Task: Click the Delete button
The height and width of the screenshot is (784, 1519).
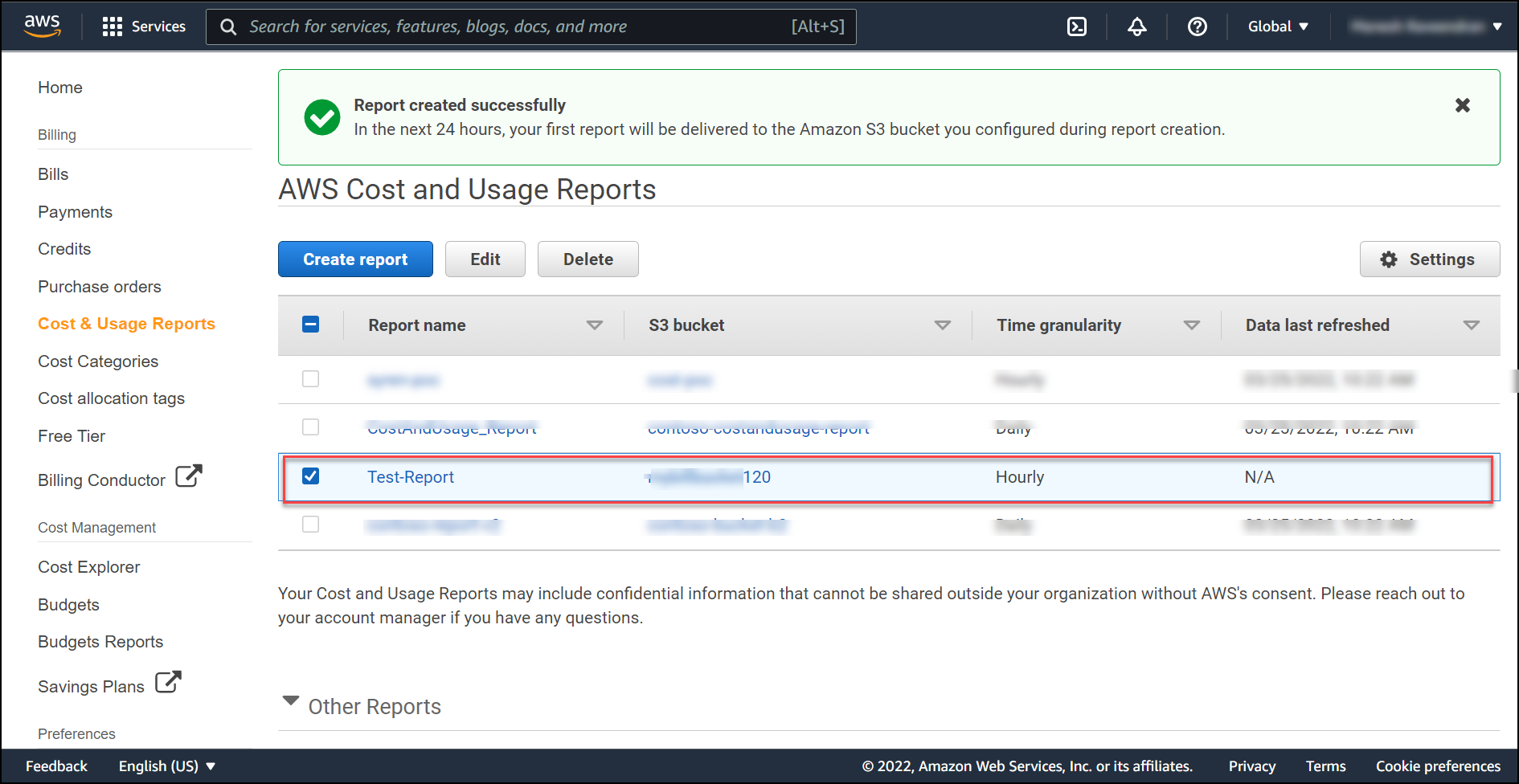Action: coord(588,259)
